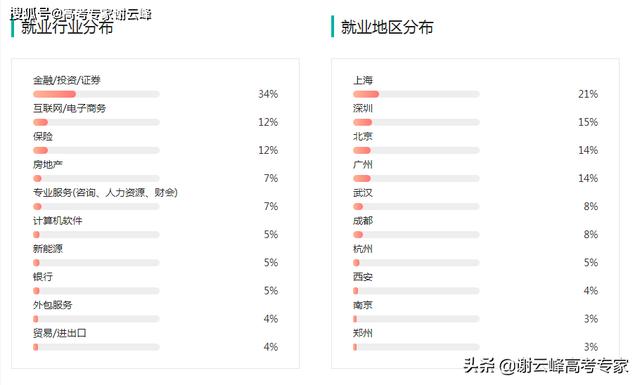Select the 北京 city label
640x385 pixels.
click(x=363, y=136)
